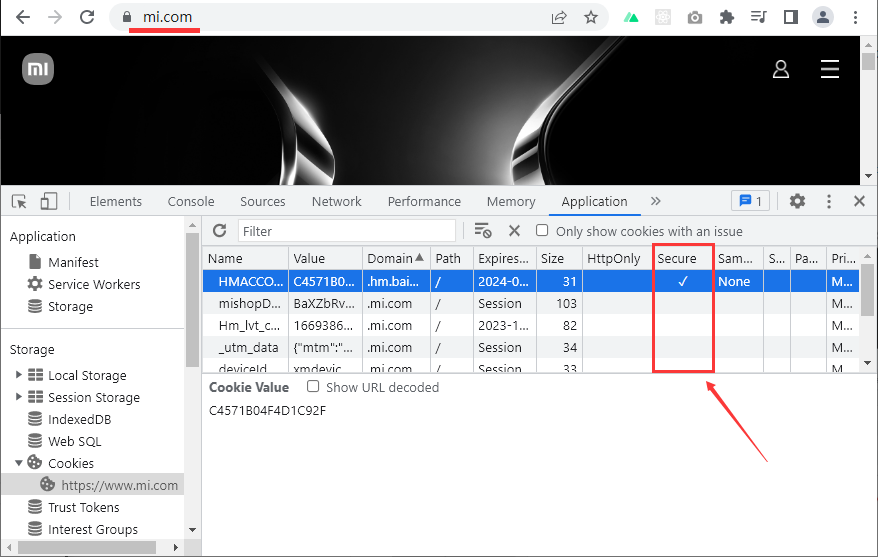Bookmark this page with the star icon
The width and height of the screenshot is (878, 557).
tap(591, 17)
